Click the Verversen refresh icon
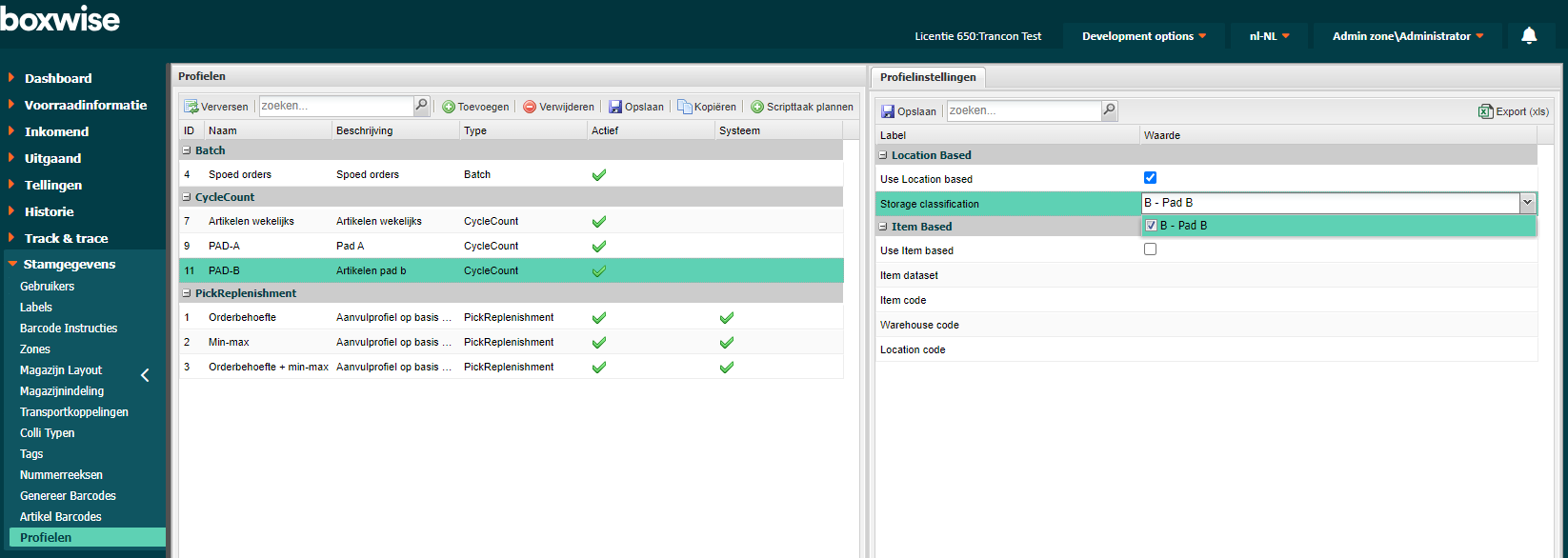 click(191, 107)
